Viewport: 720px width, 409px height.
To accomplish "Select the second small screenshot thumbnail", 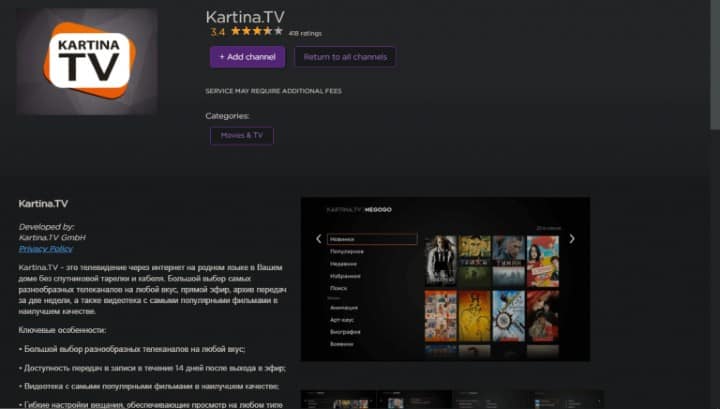I will coord(415,400).
